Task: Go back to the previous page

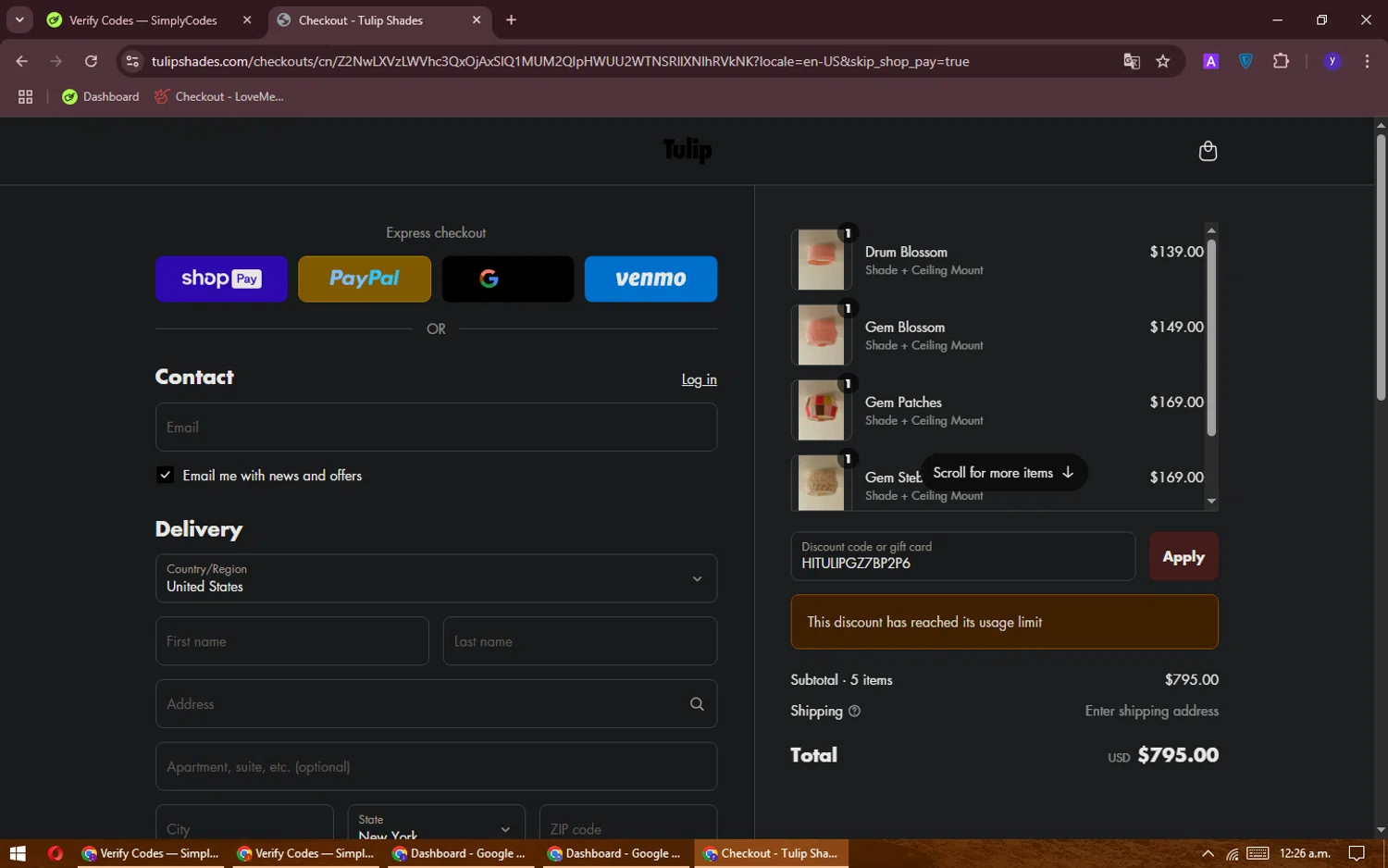Action: 22,61
